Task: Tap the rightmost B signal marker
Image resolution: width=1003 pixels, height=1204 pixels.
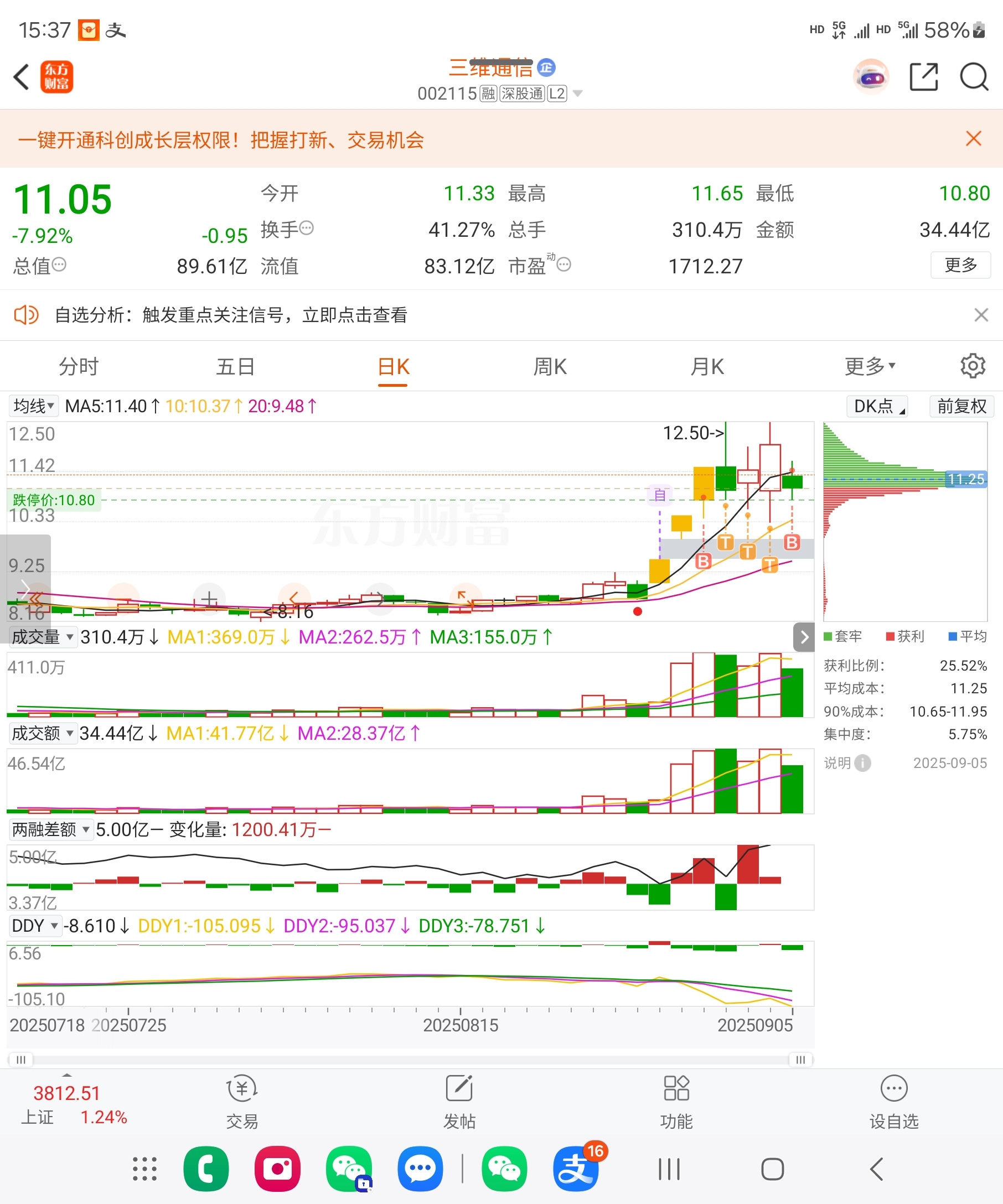Action: [x=792, y=542]
